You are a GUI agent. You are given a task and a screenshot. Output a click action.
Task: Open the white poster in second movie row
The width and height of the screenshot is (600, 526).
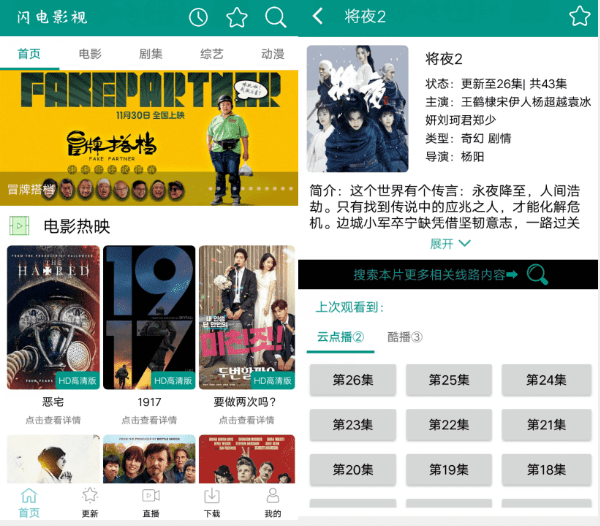coord(53,459)
